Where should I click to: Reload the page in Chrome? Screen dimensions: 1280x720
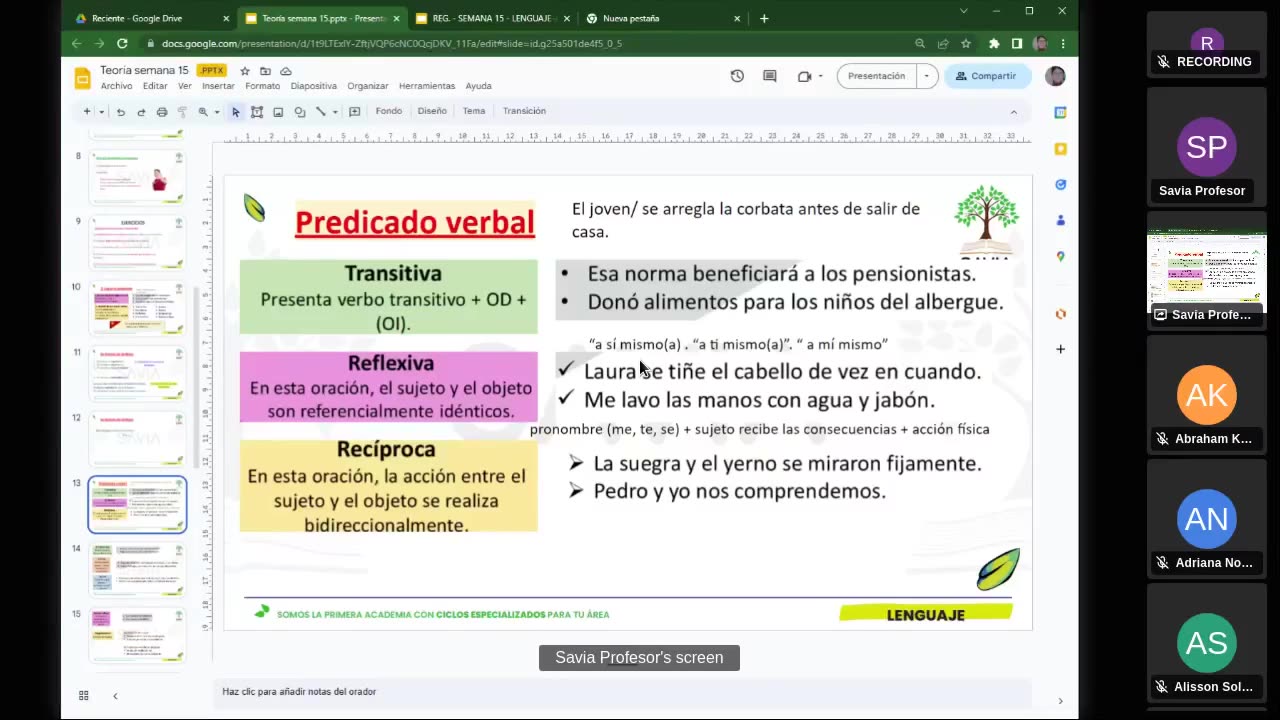point(122,44)
